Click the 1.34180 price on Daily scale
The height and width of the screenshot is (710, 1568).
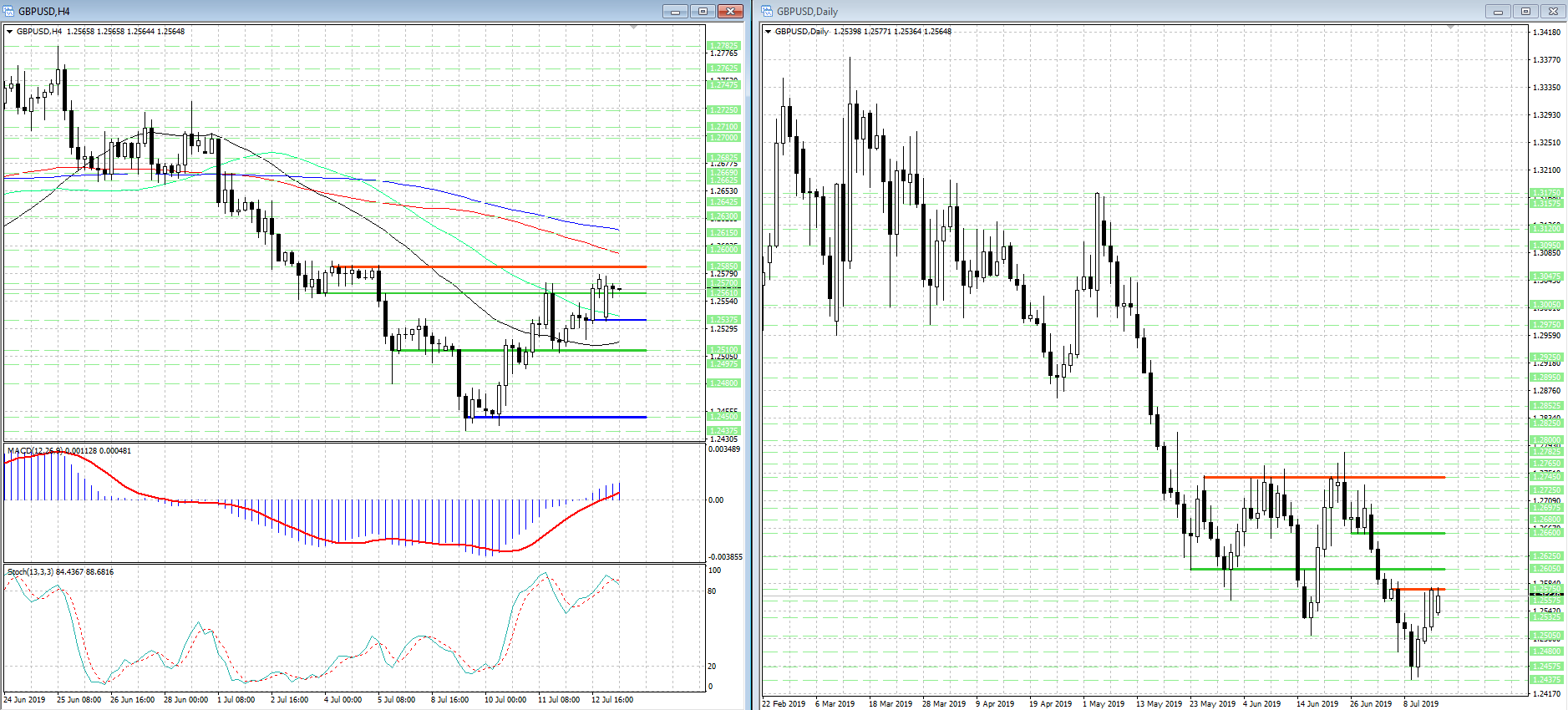pos(1546,33)
